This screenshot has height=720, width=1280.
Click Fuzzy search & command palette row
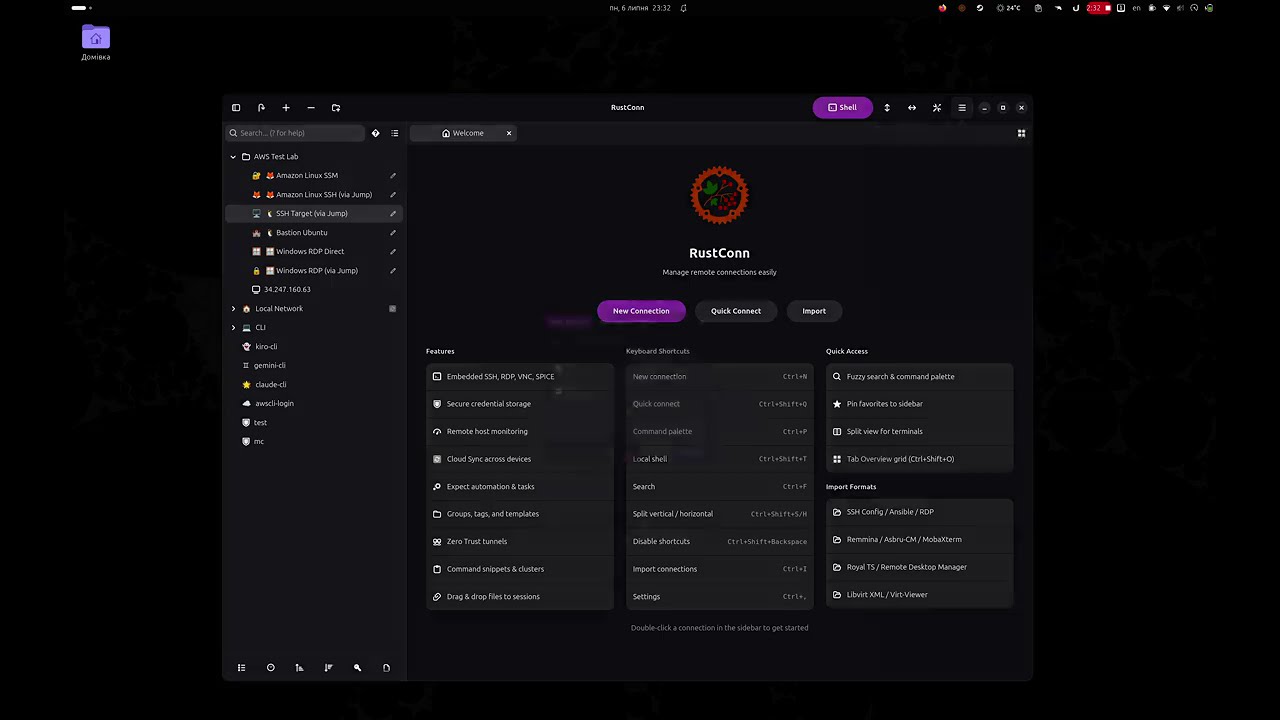coord(920,377)
